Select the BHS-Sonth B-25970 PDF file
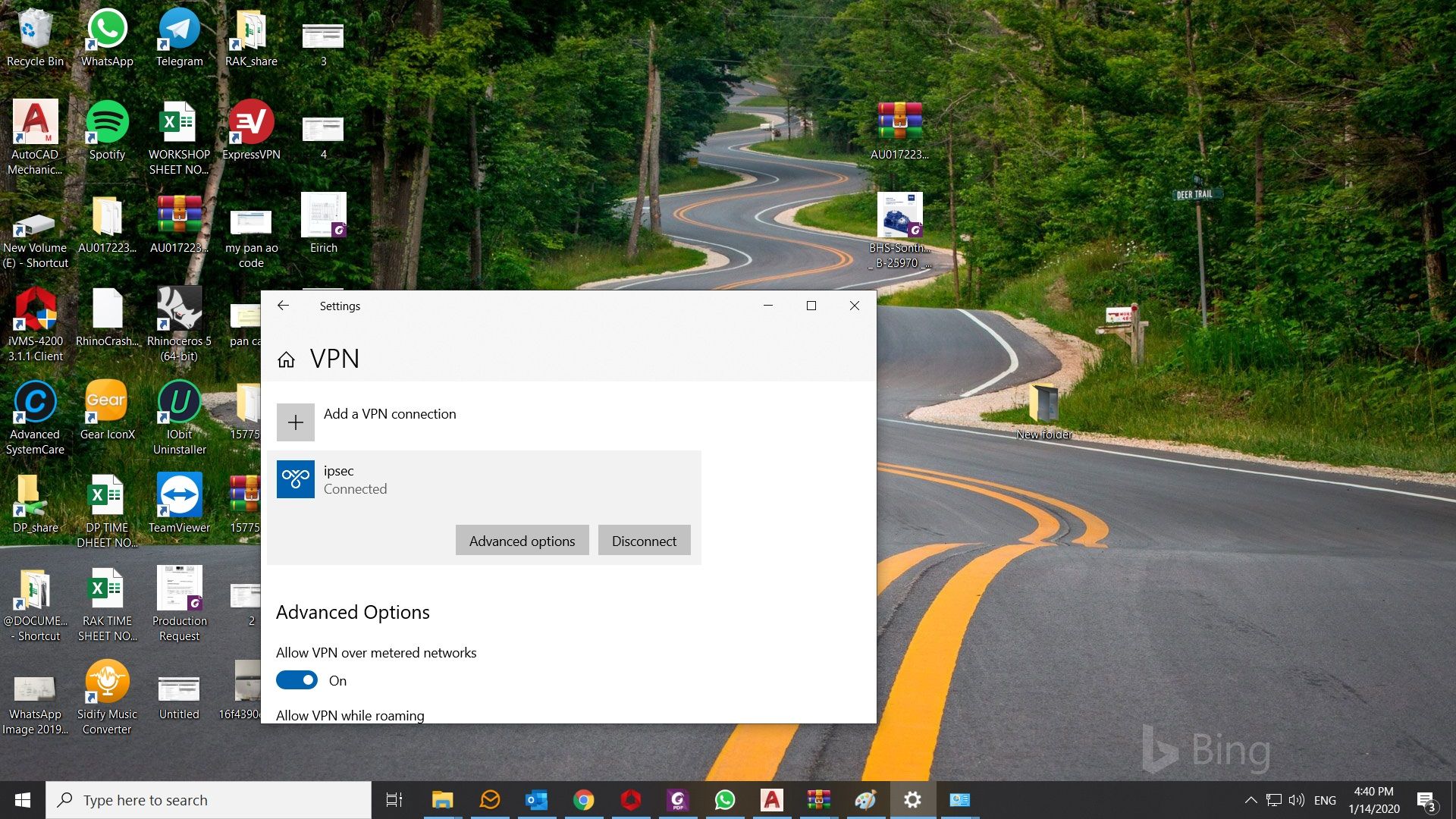This screenshot has width=1456, height=819. (899, 231)
